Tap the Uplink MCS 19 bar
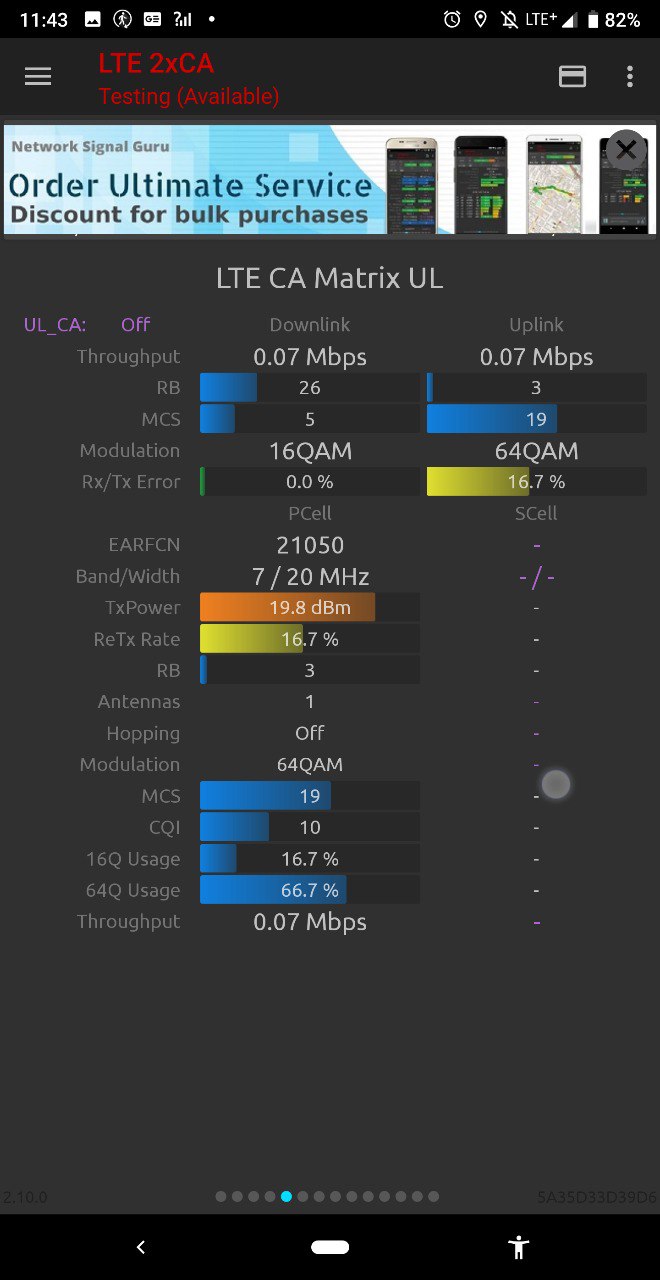660x1280 pixels. tap(536, 419)
